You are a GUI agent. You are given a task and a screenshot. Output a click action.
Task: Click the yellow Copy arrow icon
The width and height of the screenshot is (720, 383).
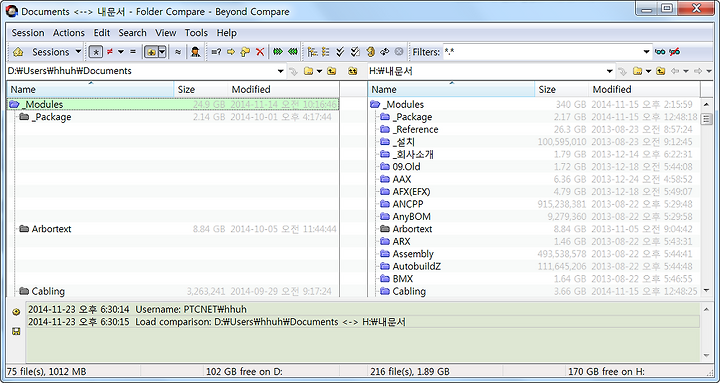tap(231, 52)
